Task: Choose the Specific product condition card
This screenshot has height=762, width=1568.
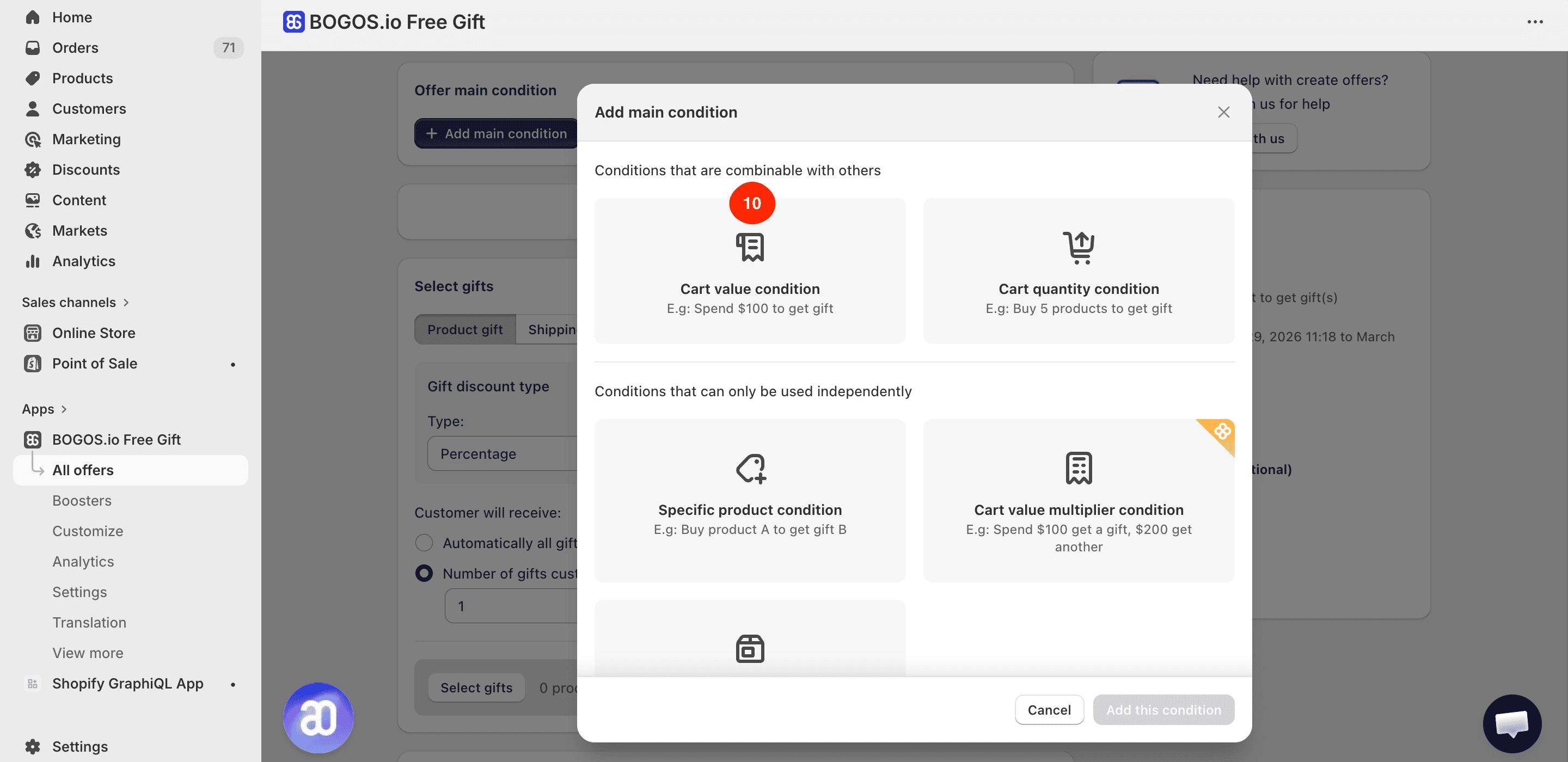Action: coord(750,500)
